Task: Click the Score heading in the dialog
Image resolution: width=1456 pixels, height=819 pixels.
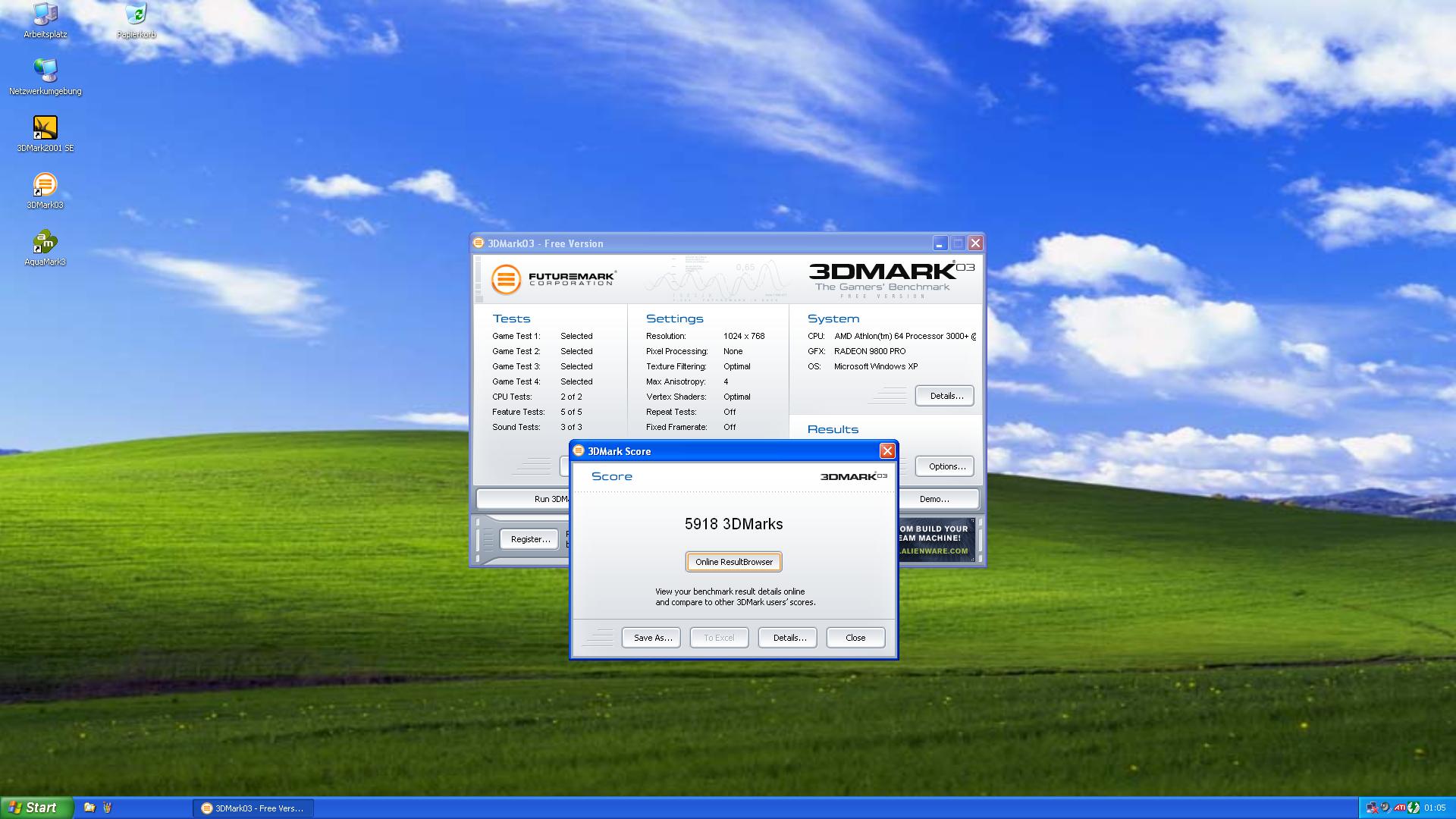Action: (612, 476)
